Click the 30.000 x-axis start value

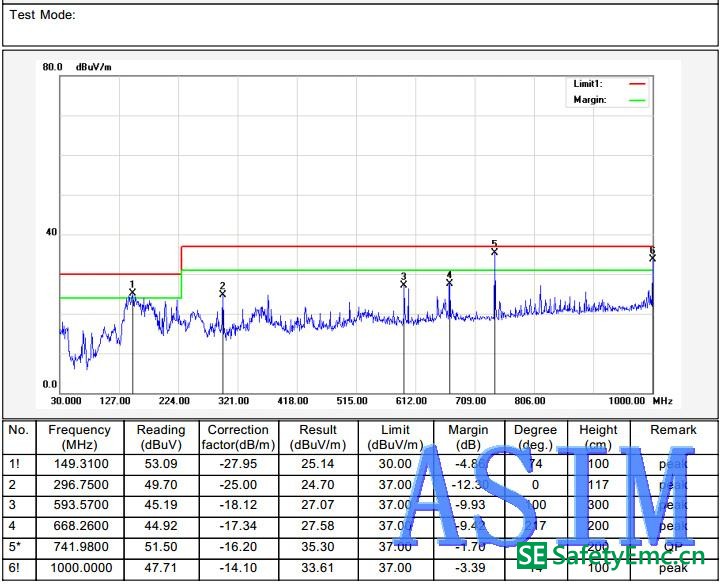pos(66,401)
